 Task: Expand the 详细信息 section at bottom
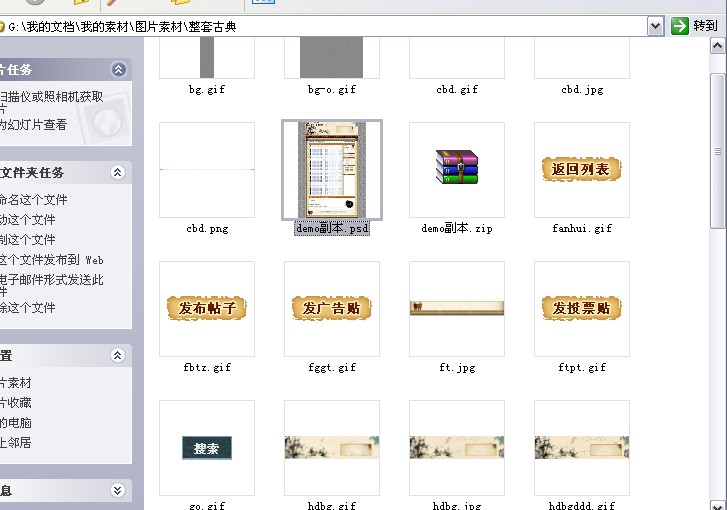pyautogui.click(x=118, y=491)
